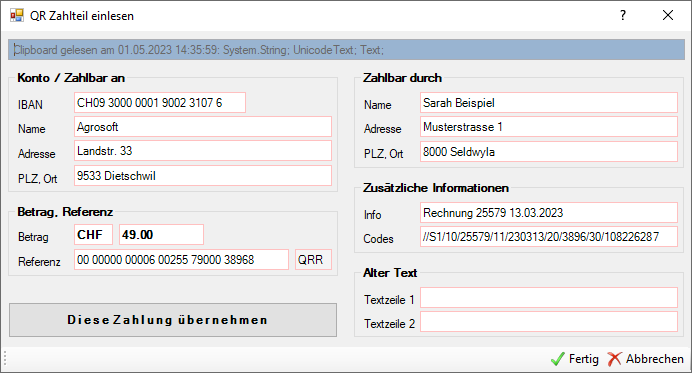Click the 'Zahlbar durch' group heading

pyautogui.click(x=402, y=78)
